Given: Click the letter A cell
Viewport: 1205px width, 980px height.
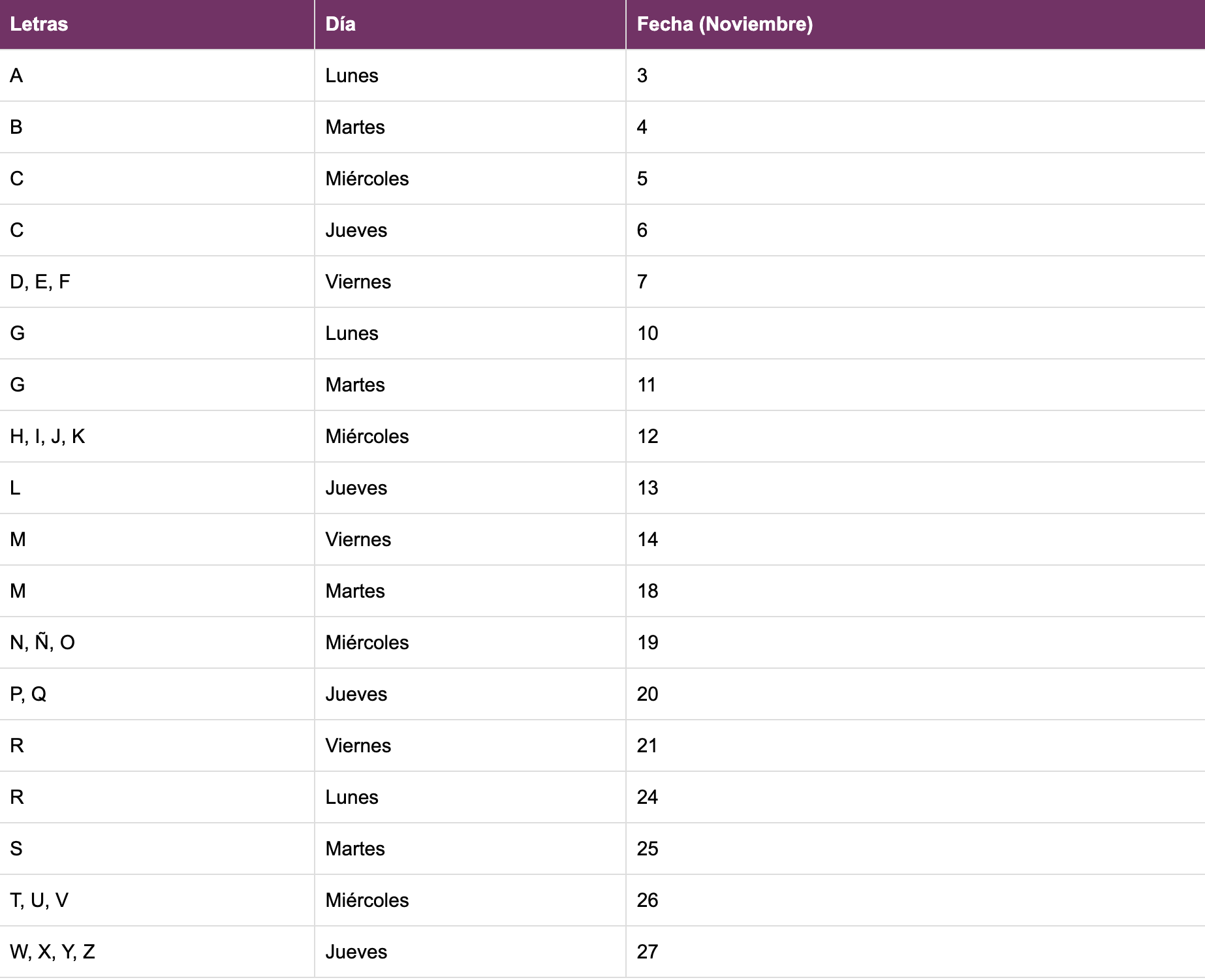Looking at the screenshot, I should 17,76.
